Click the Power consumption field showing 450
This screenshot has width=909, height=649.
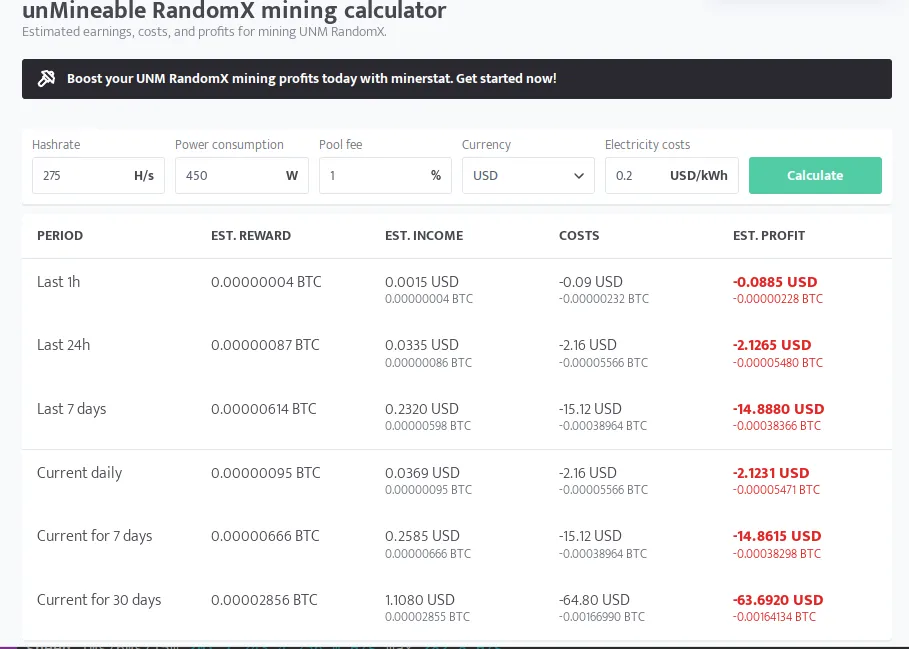(242, 176)
